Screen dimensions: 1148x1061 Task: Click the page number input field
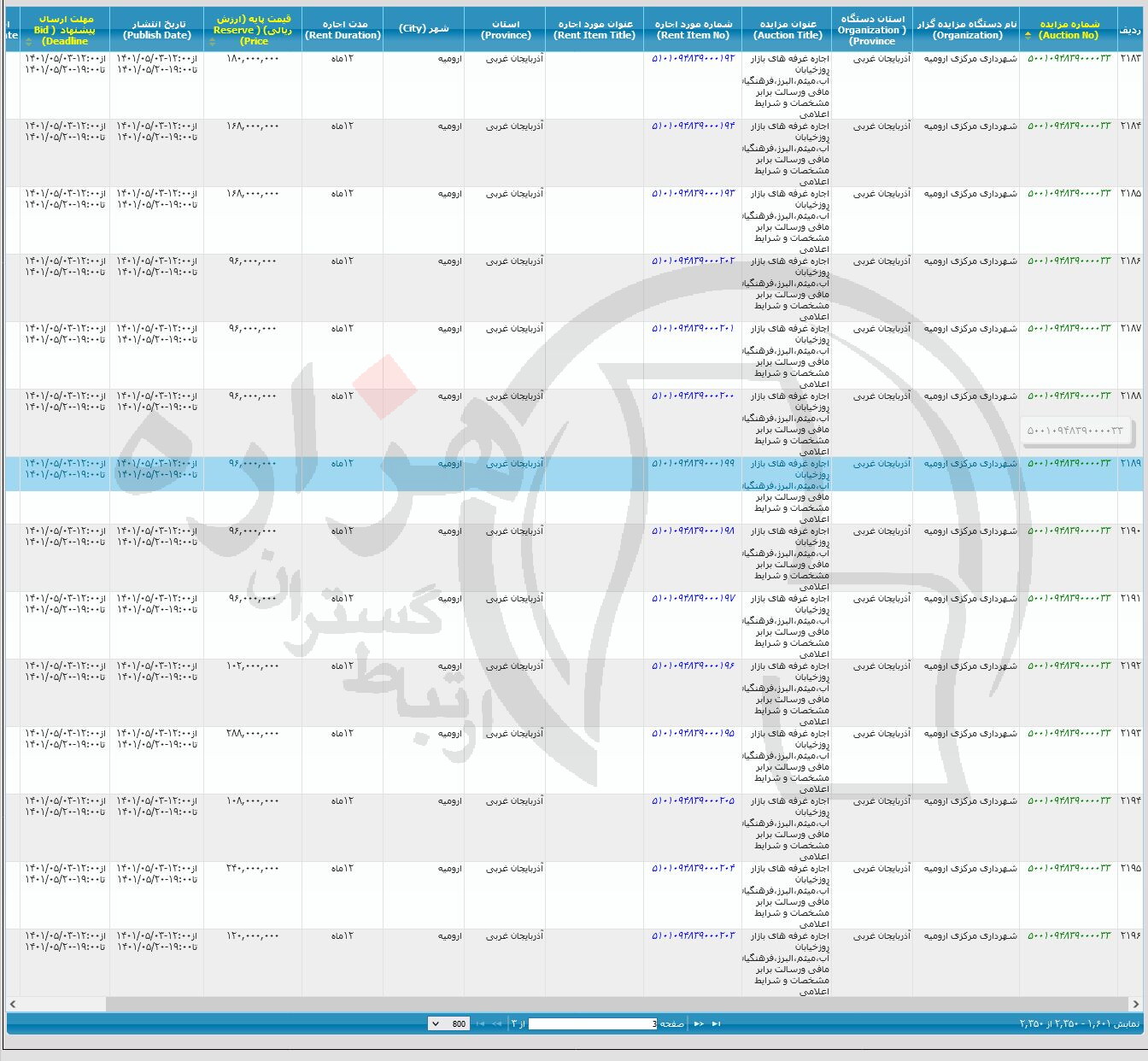(x=593, y=1023)
